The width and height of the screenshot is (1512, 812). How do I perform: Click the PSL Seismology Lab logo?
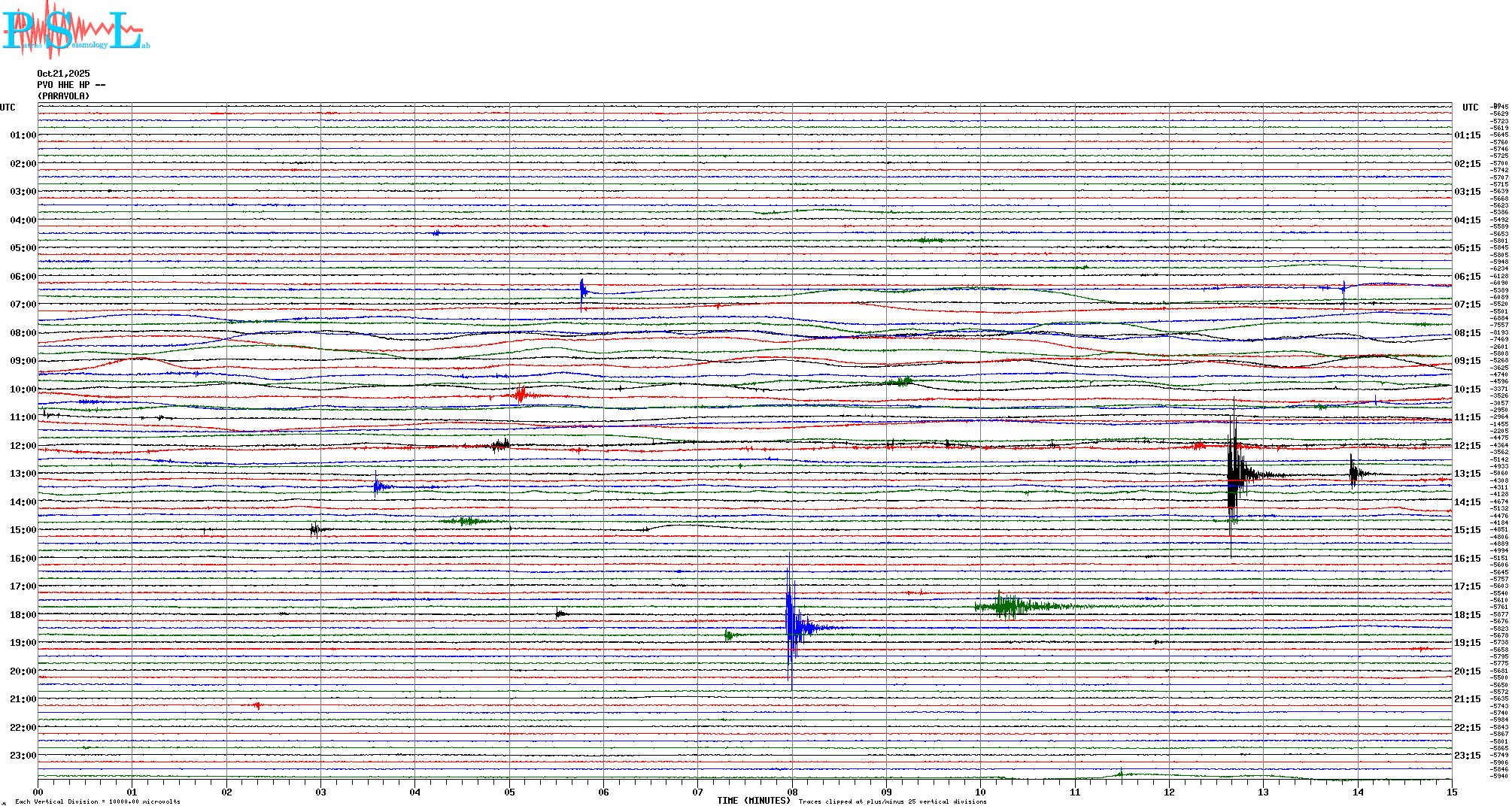click(x=75, y=30)
